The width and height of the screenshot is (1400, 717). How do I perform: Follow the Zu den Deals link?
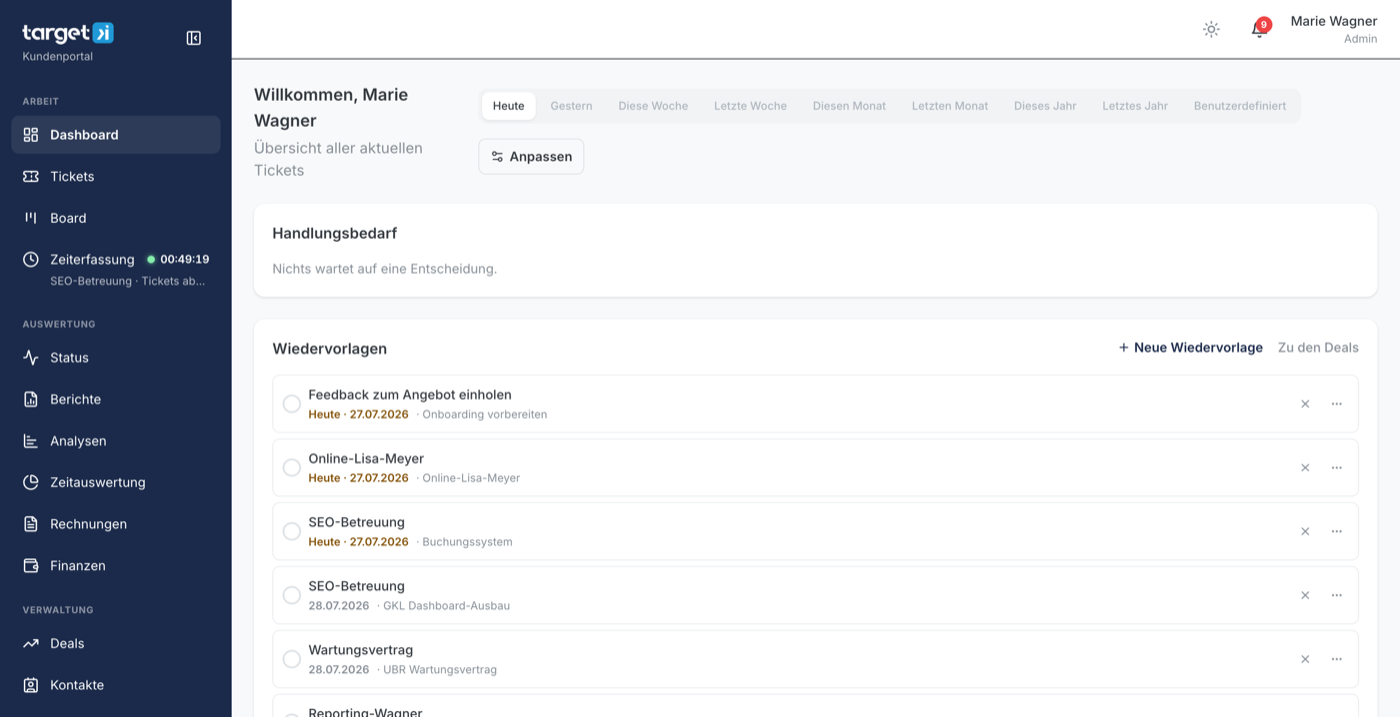(x=1318, y=348)
